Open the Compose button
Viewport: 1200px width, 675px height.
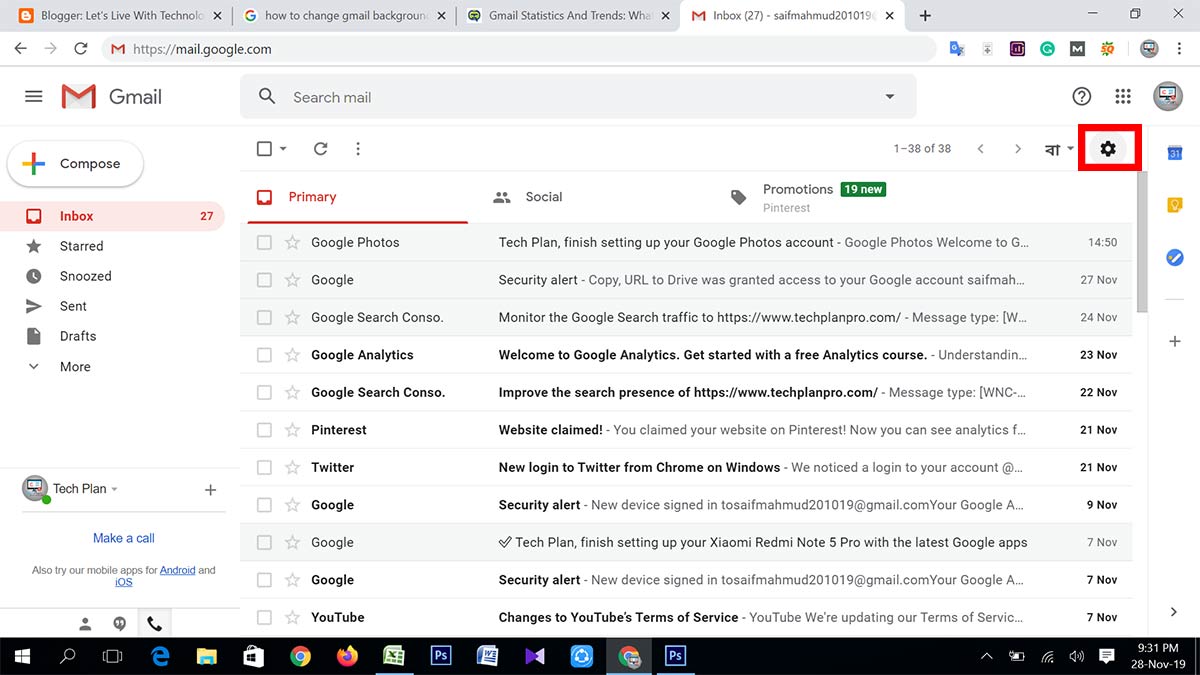(75, 163)
